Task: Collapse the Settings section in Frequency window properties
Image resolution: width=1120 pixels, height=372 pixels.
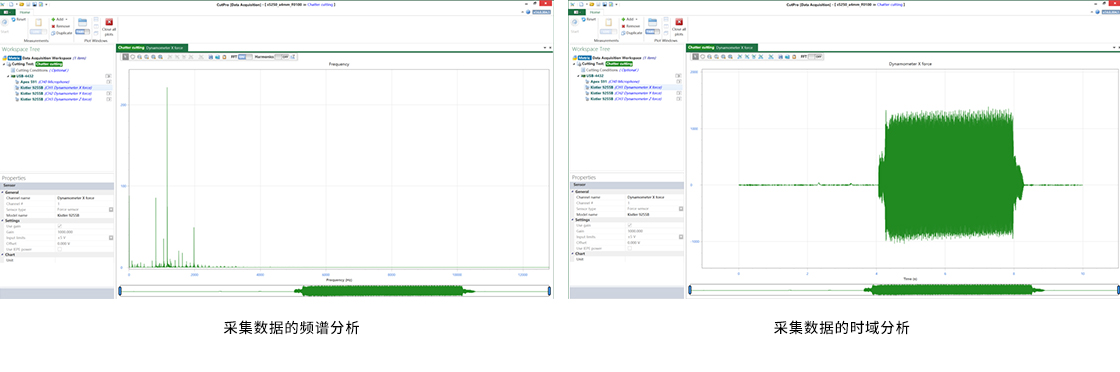Action: pos(3,220)
